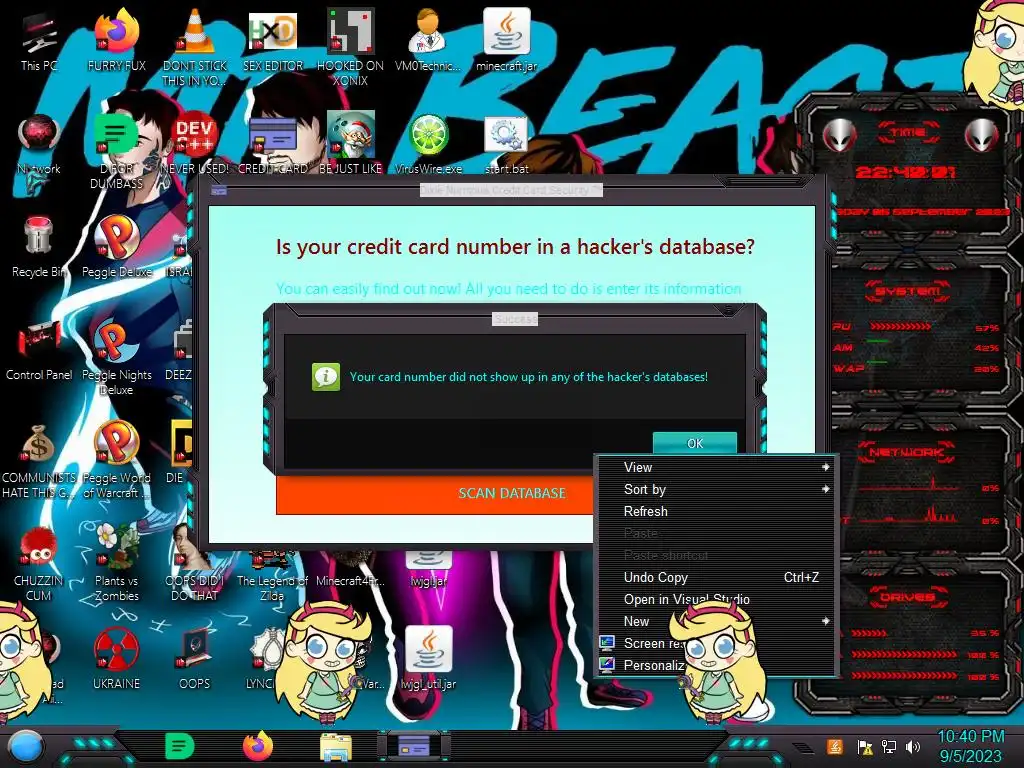Image resolution: width=1024 pixels, height=768 pixels.
Task: Launch Peggle Nights Deluxe shortcut
Action: coord(117,357)
